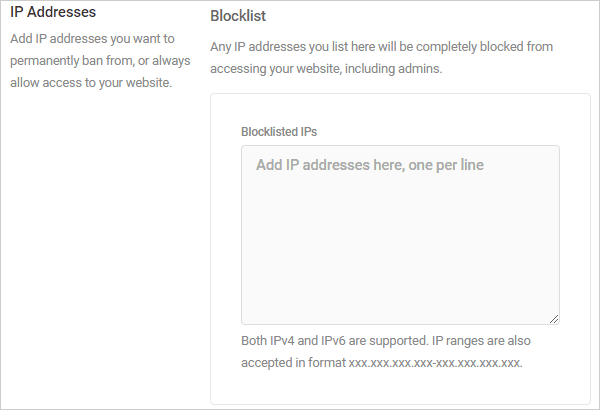Click 'allow access to your website.' line
Image resolution: width=600 pixels, height=410 pixels.
click(91, 83)
